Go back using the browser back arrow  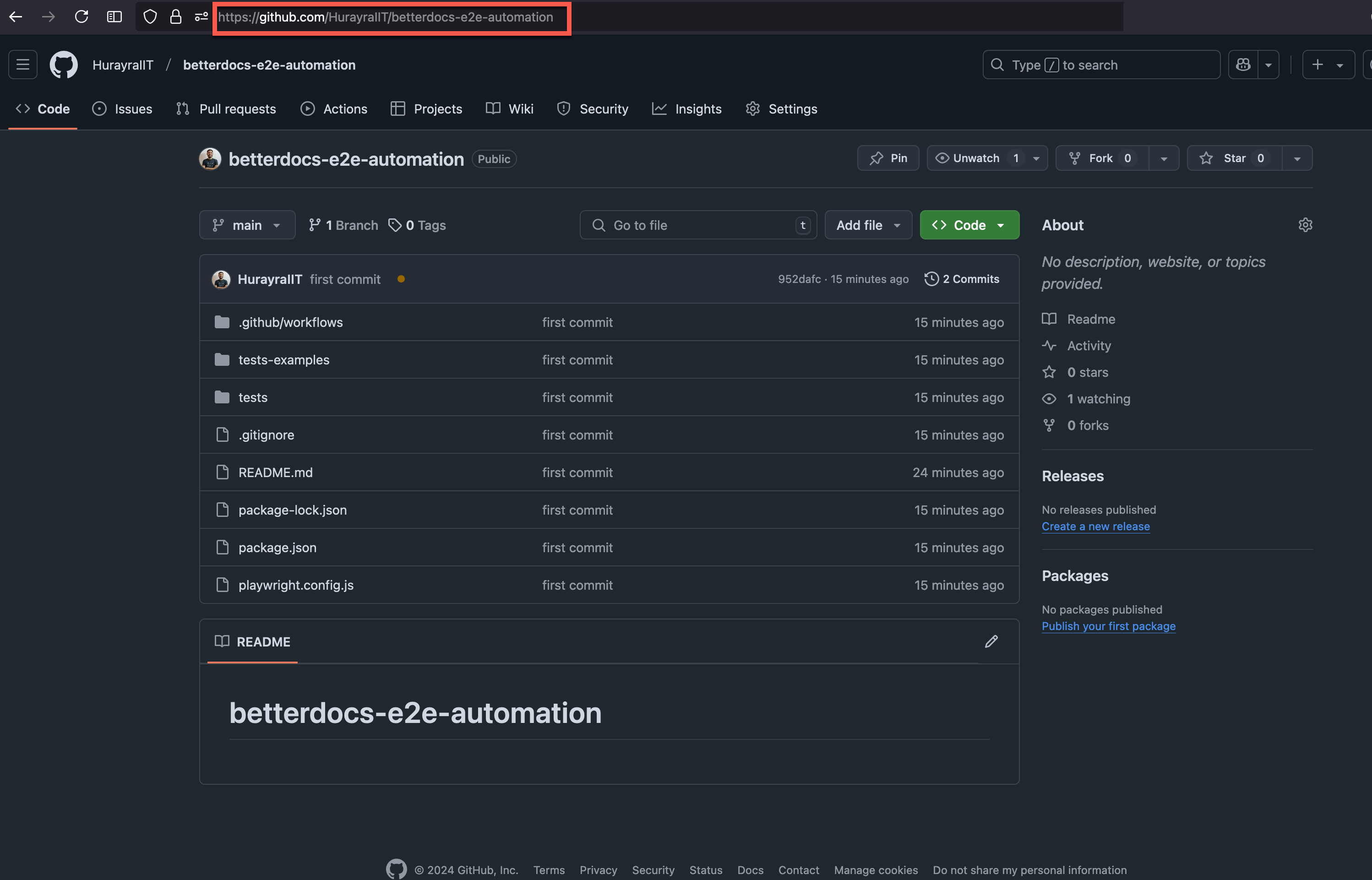point(16,16)
